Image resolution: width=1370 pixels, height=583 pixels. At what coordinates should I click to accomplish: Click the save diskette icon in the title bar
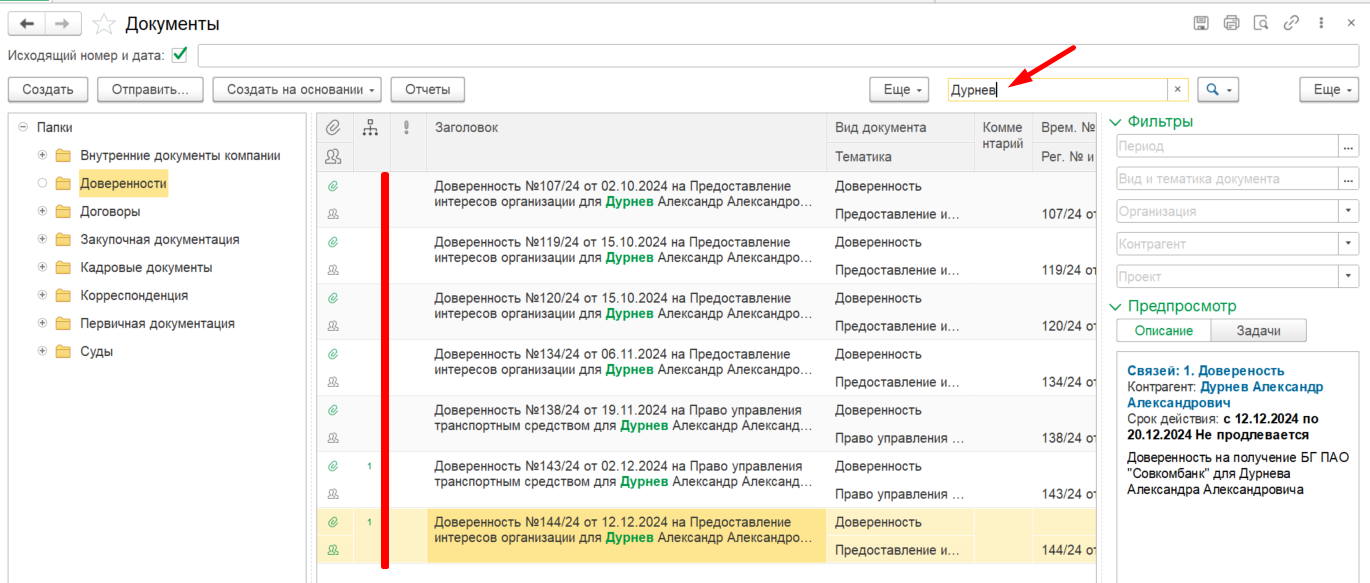1202,23
